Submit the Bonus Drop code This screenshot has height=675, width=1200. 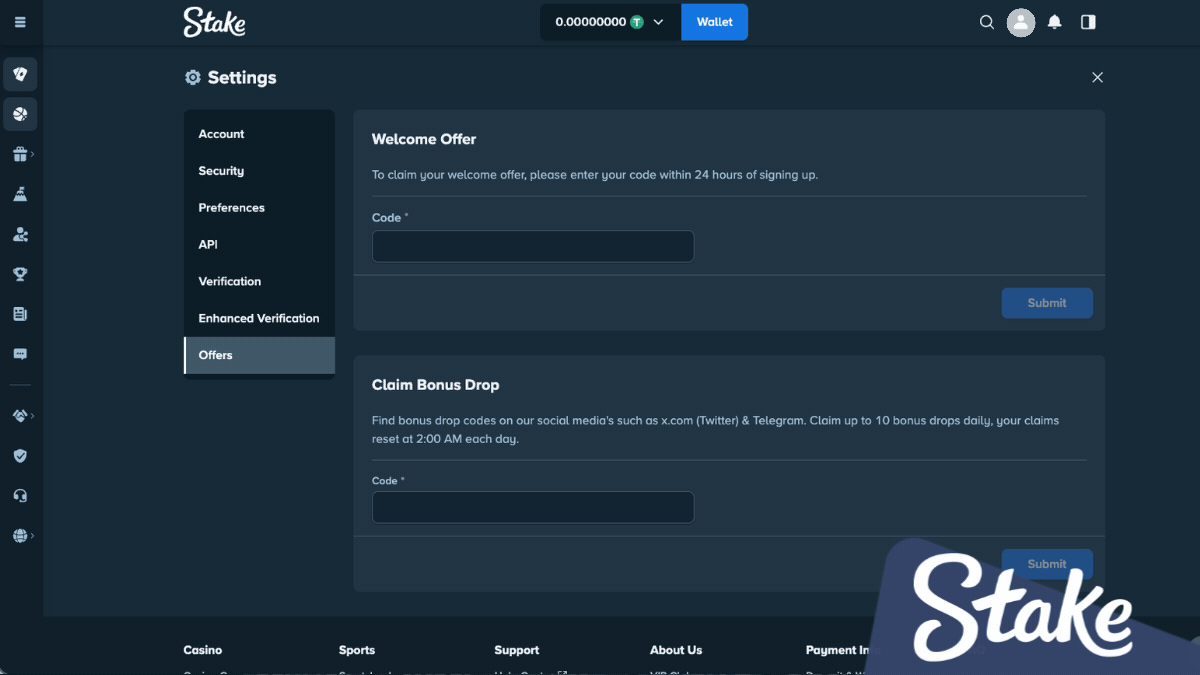point(1047,564)
